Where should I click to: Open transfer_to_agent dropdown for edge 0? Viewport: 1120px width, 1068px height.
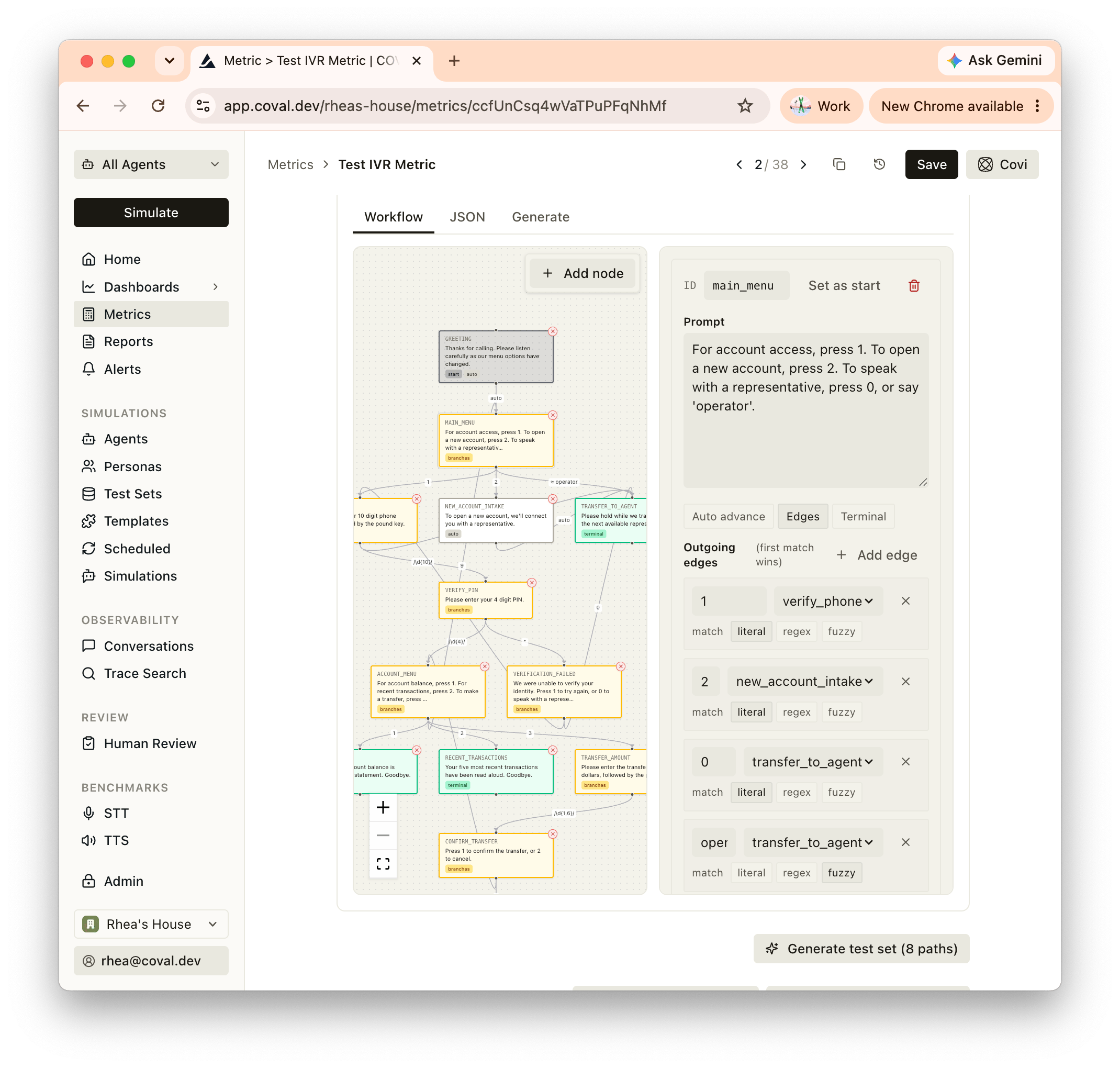813,762
